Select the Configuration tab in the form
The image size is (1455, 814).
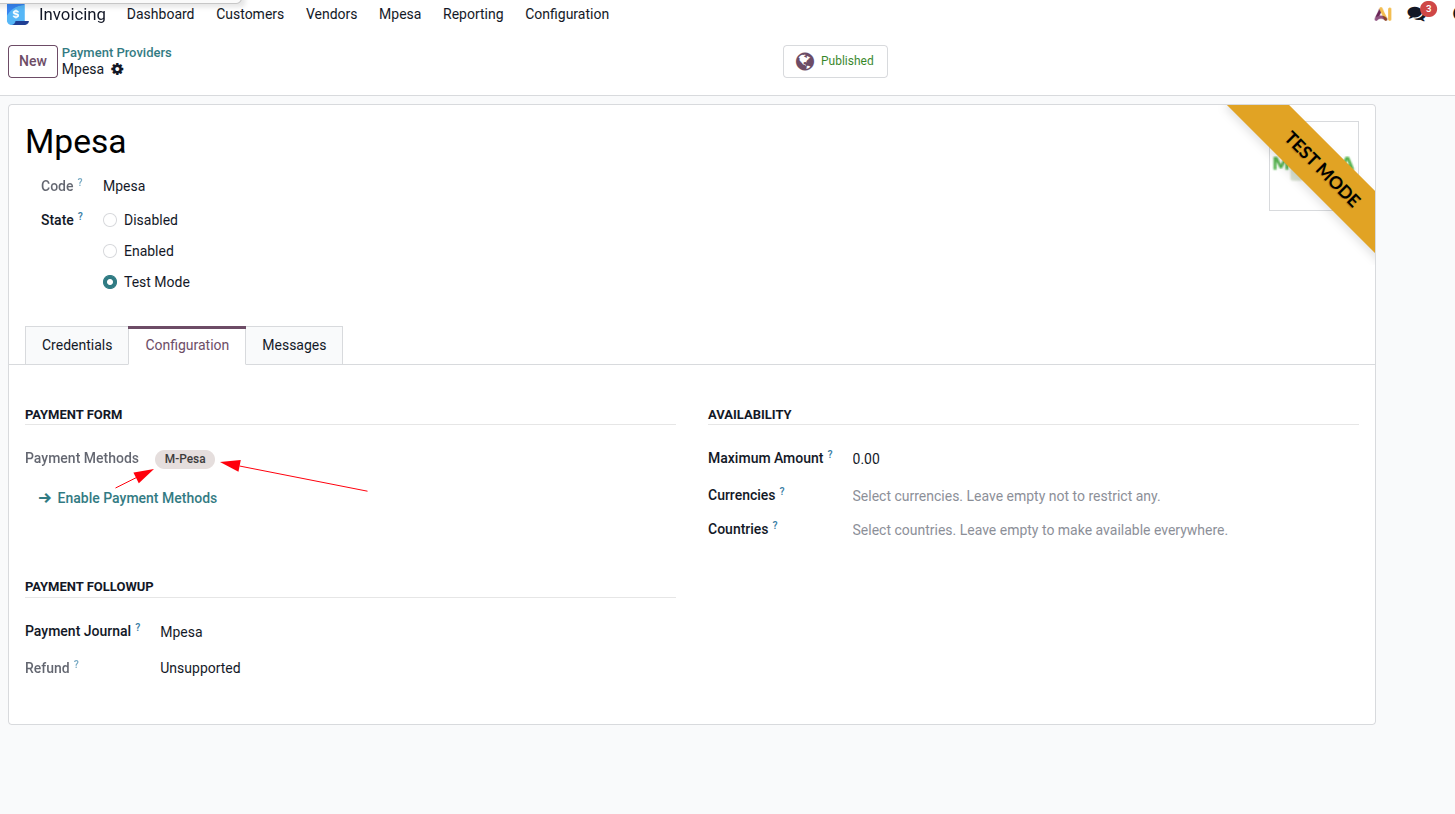pos(187,345)
